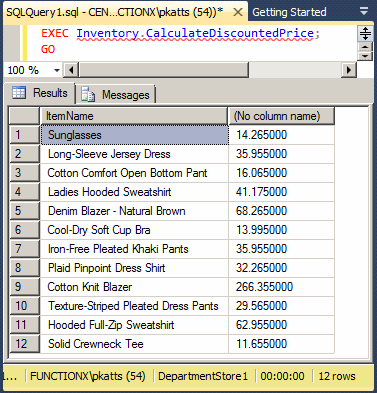Select the Denim Blazer - Natural Brown cell
377x393 pixels.
coord(135,211)
